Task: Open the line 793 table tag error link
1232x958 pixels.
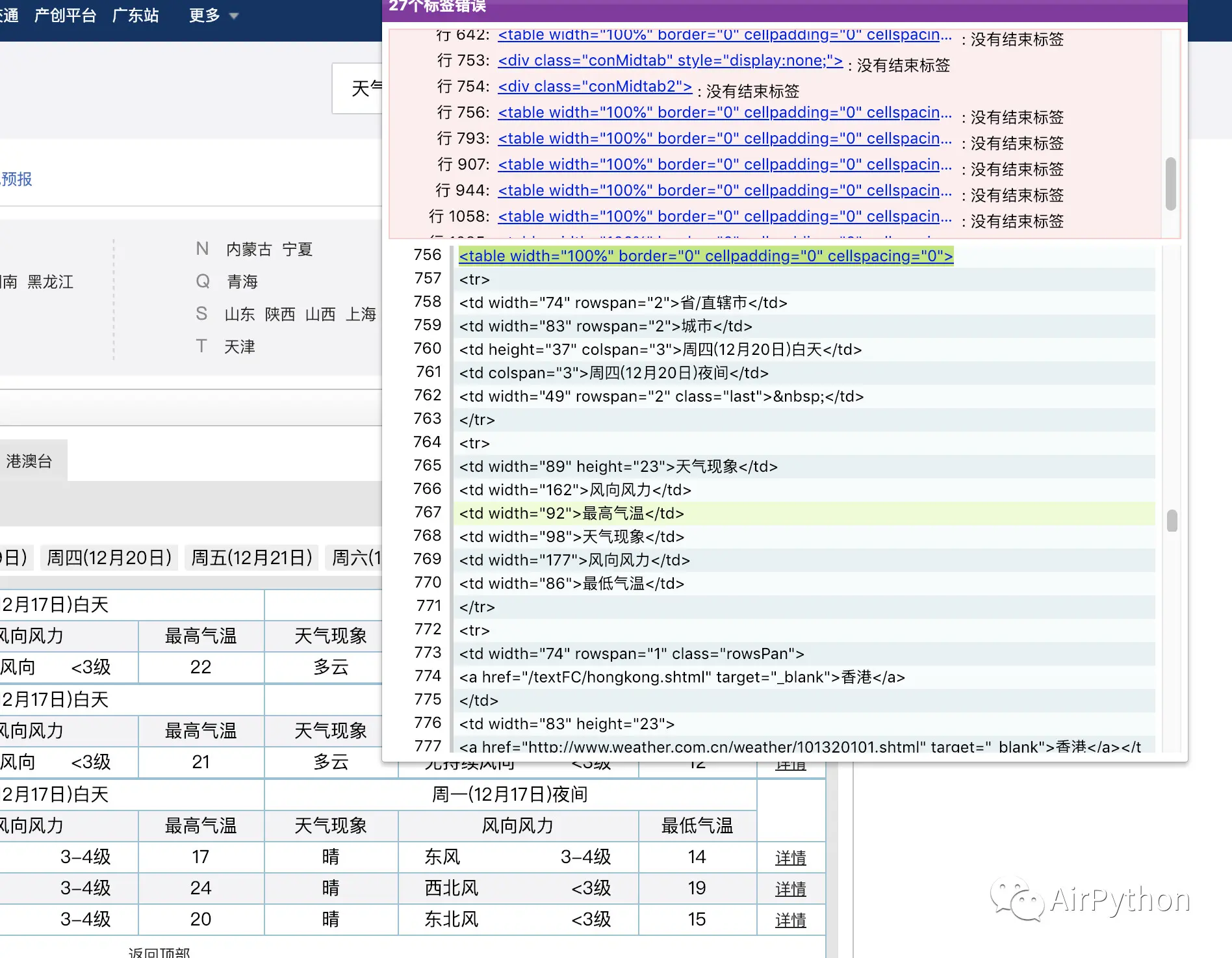Action: coord(725,138)
